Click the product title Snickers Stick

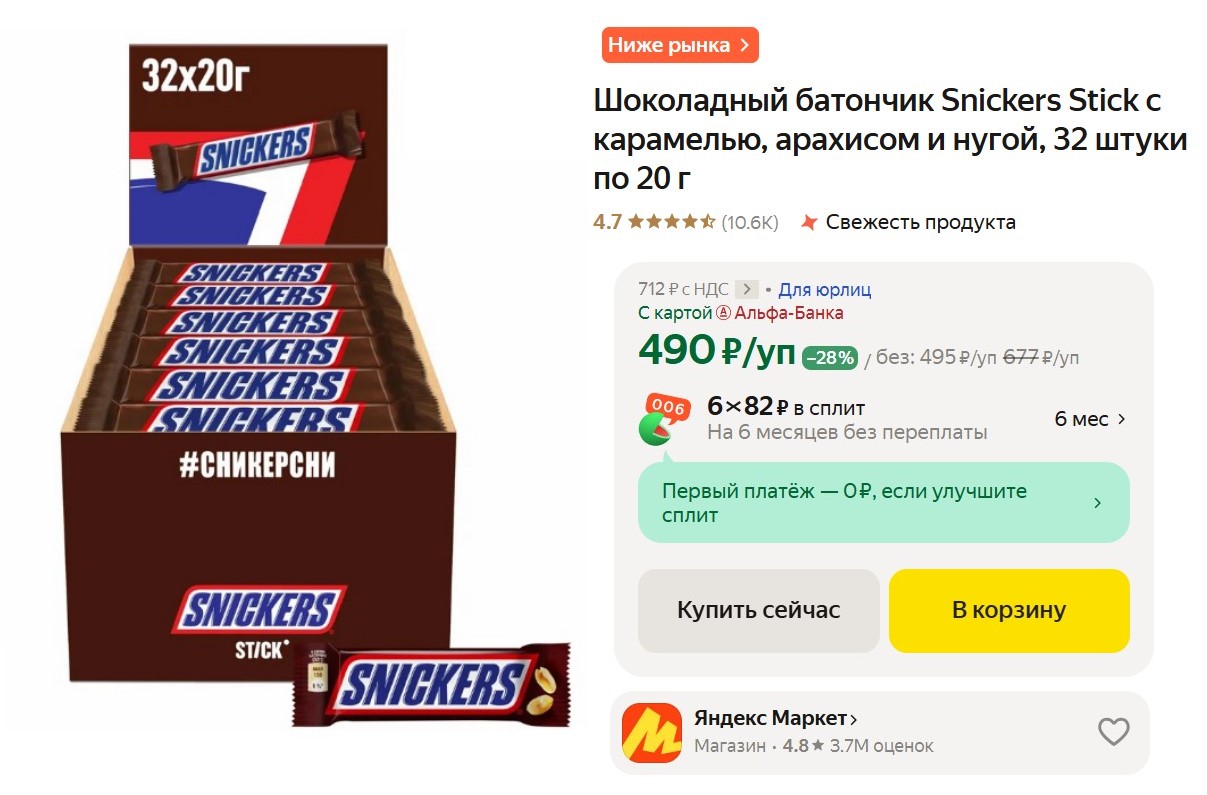pos(891,139)
